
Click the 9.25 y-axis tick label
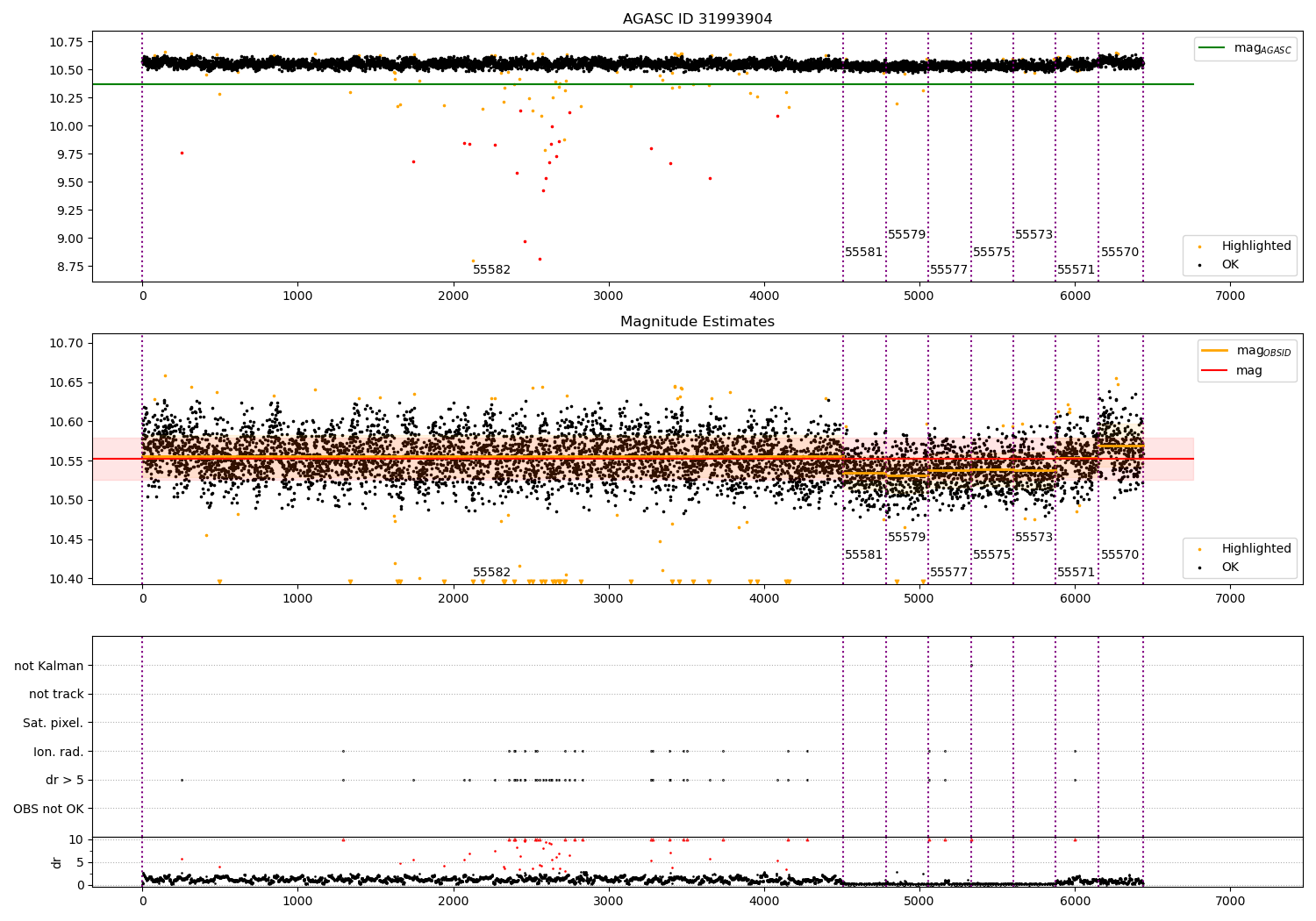click(69, 211)
